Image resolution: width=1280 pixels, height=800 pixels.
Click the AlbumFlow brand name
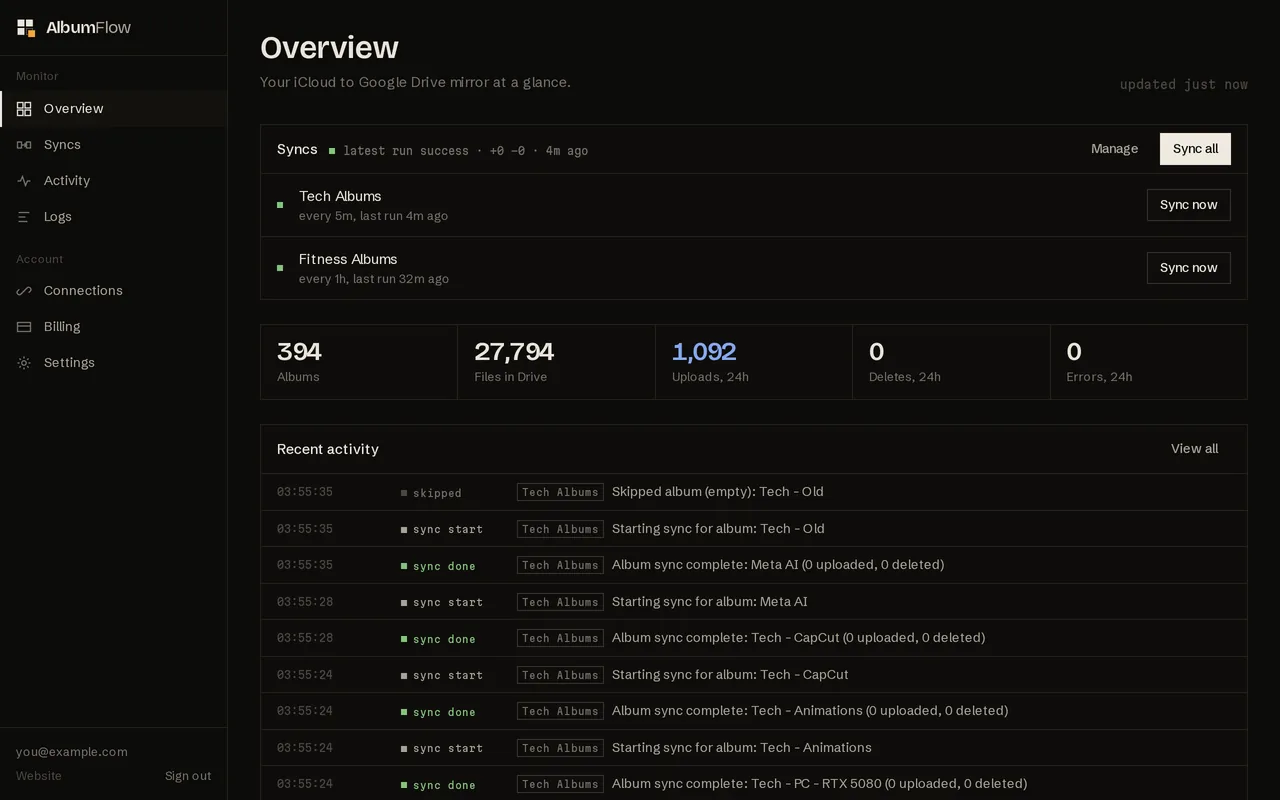88,28
